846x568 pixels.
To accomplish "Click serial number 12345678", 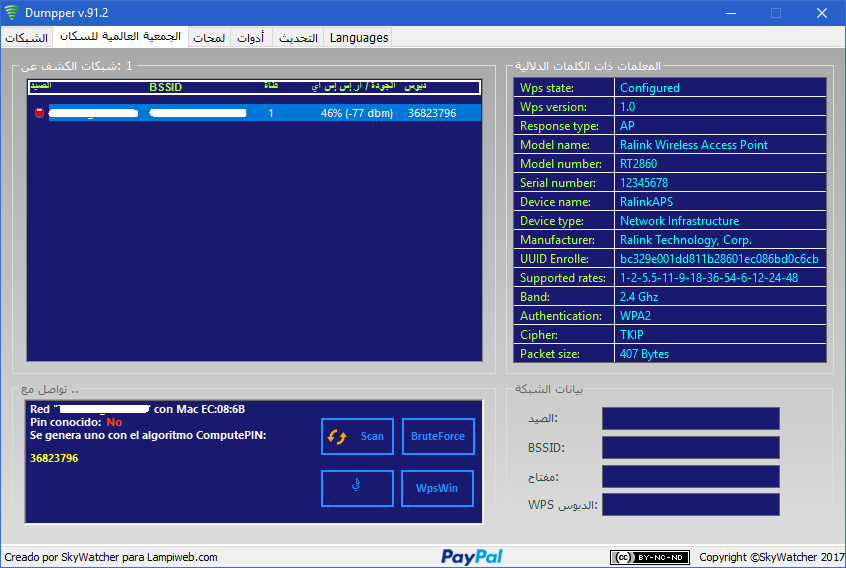I will pyautogui.click(x=644, y=183).
